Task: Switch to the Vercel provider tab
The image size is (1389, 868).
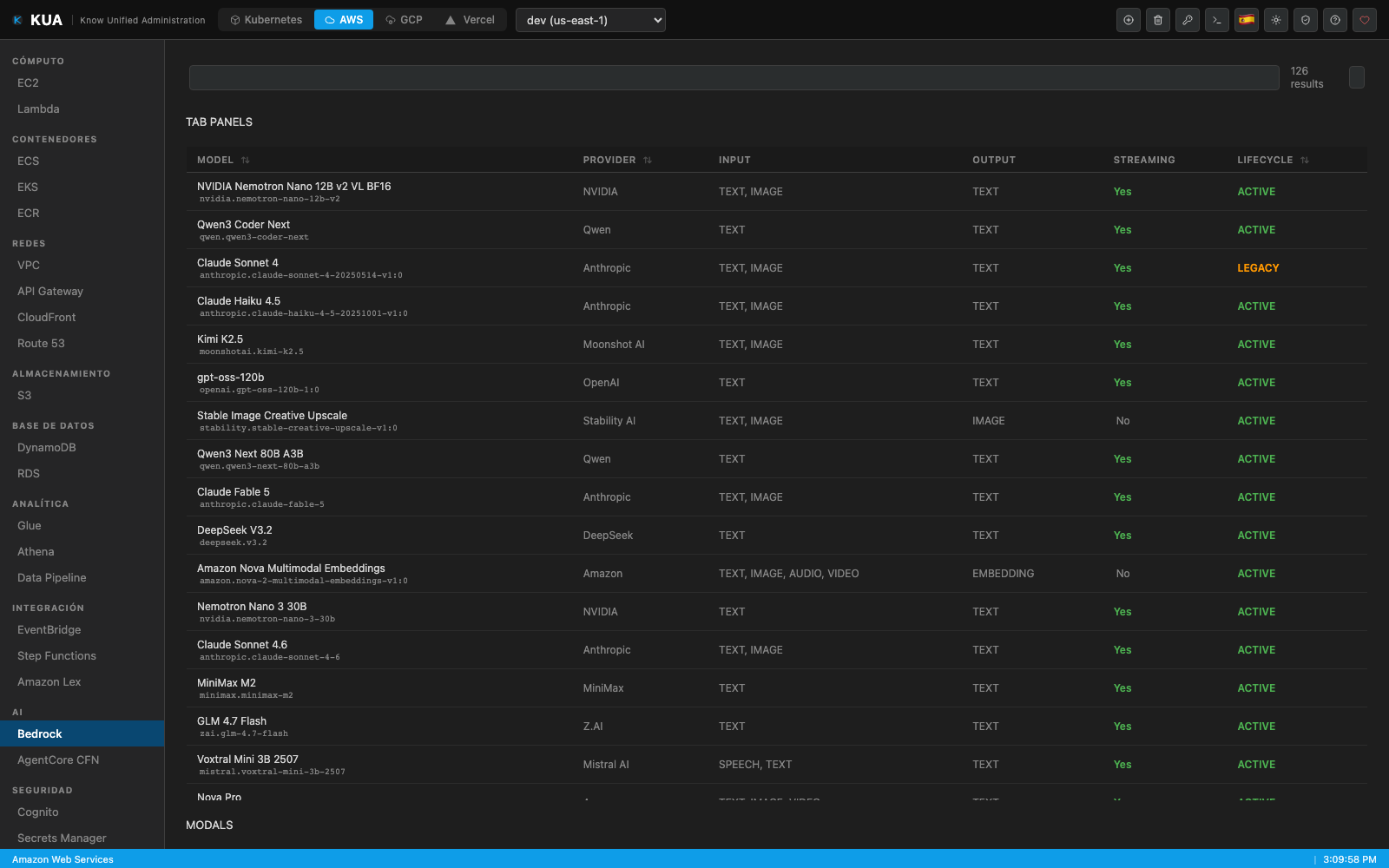Action: tap(470, 20)
